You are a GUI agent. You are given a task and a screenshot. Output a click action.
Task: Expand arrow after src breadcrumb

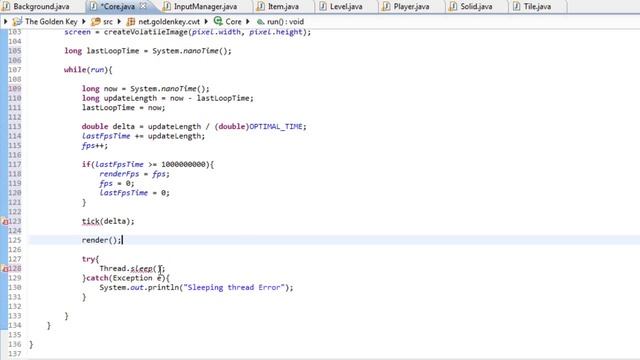(120, 21)
